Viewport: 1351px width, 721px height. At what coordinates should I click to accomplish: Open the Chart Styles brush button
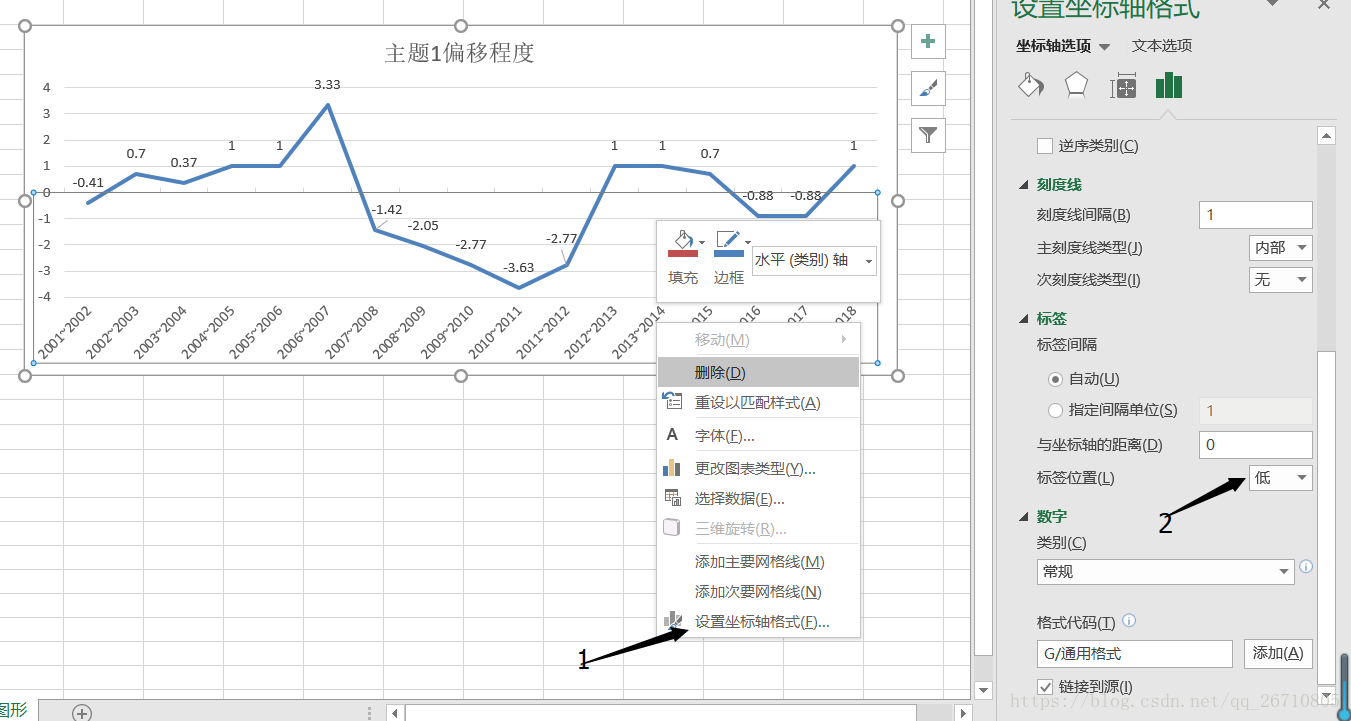[x=928, y=89]
